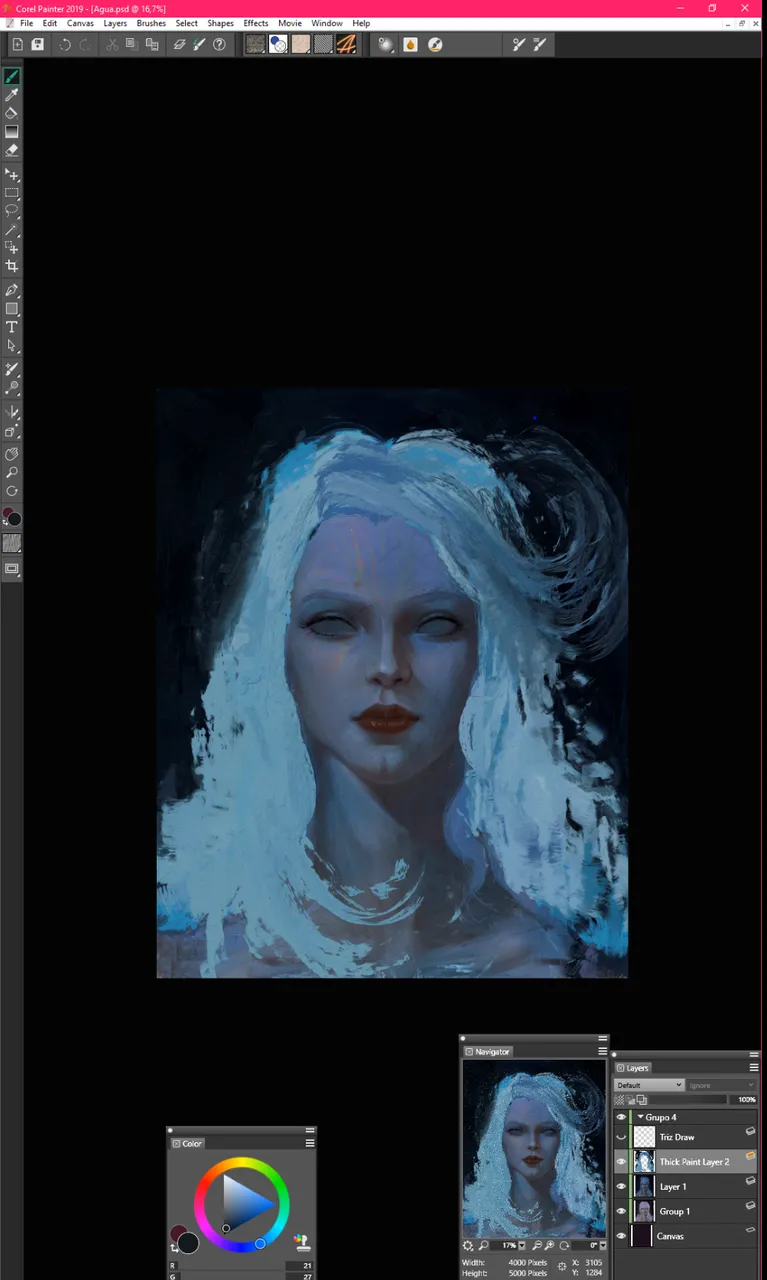This screenshot has width=767, height=1280.
Task: Open the Color panel options menu
Action: pos(310,1144)
